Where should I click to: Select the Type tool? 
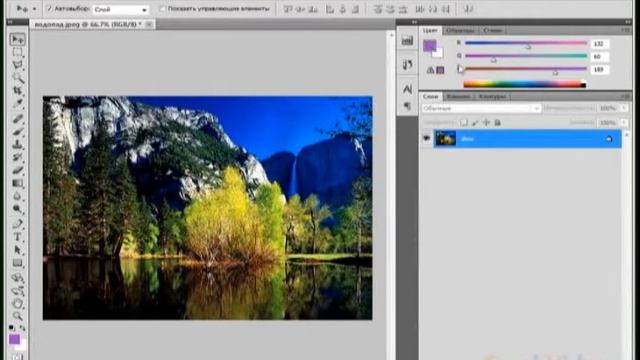pyautogui.click(x=17, y=237)
